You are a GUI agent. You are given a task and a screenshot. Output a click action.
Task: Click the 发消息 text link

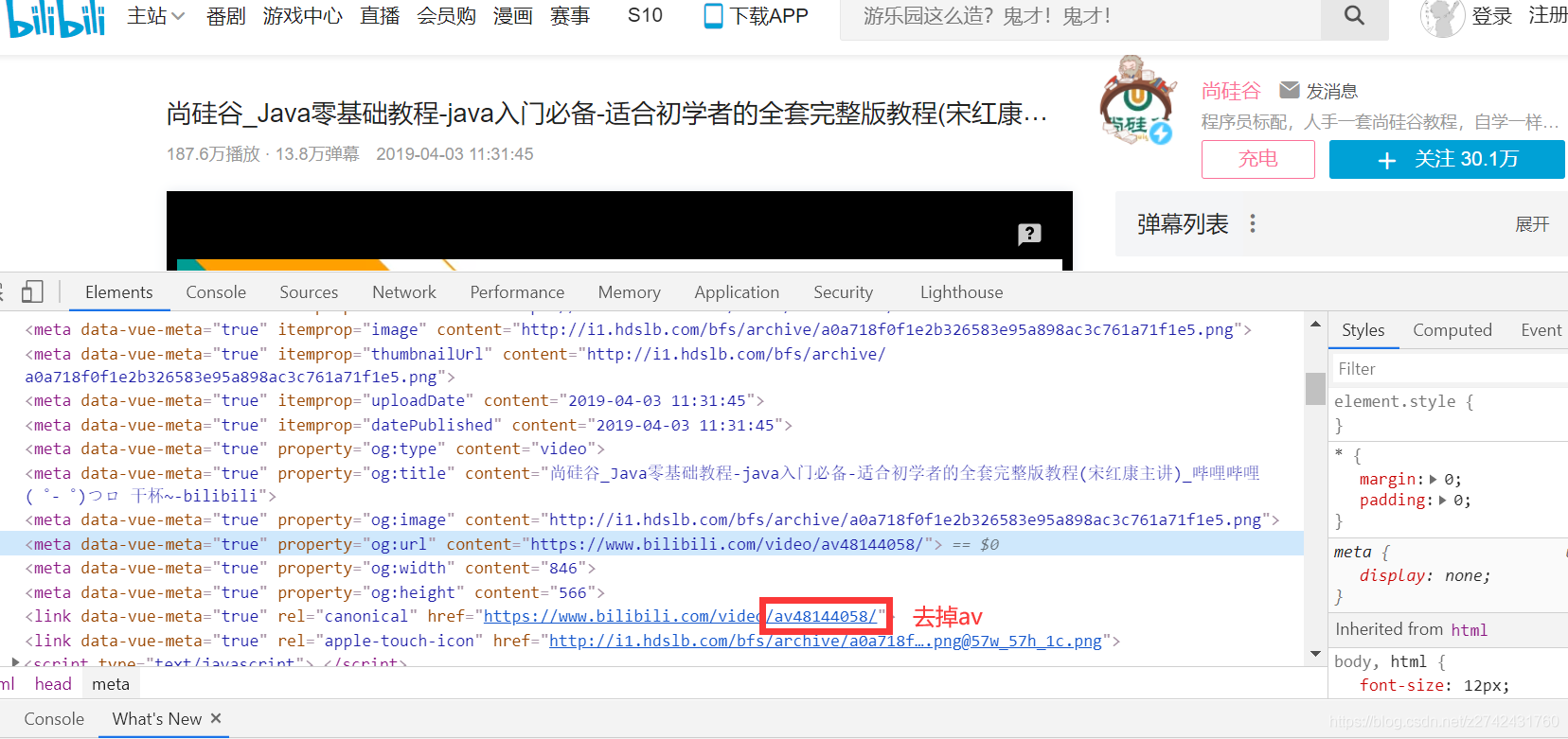coord(1331,91)
